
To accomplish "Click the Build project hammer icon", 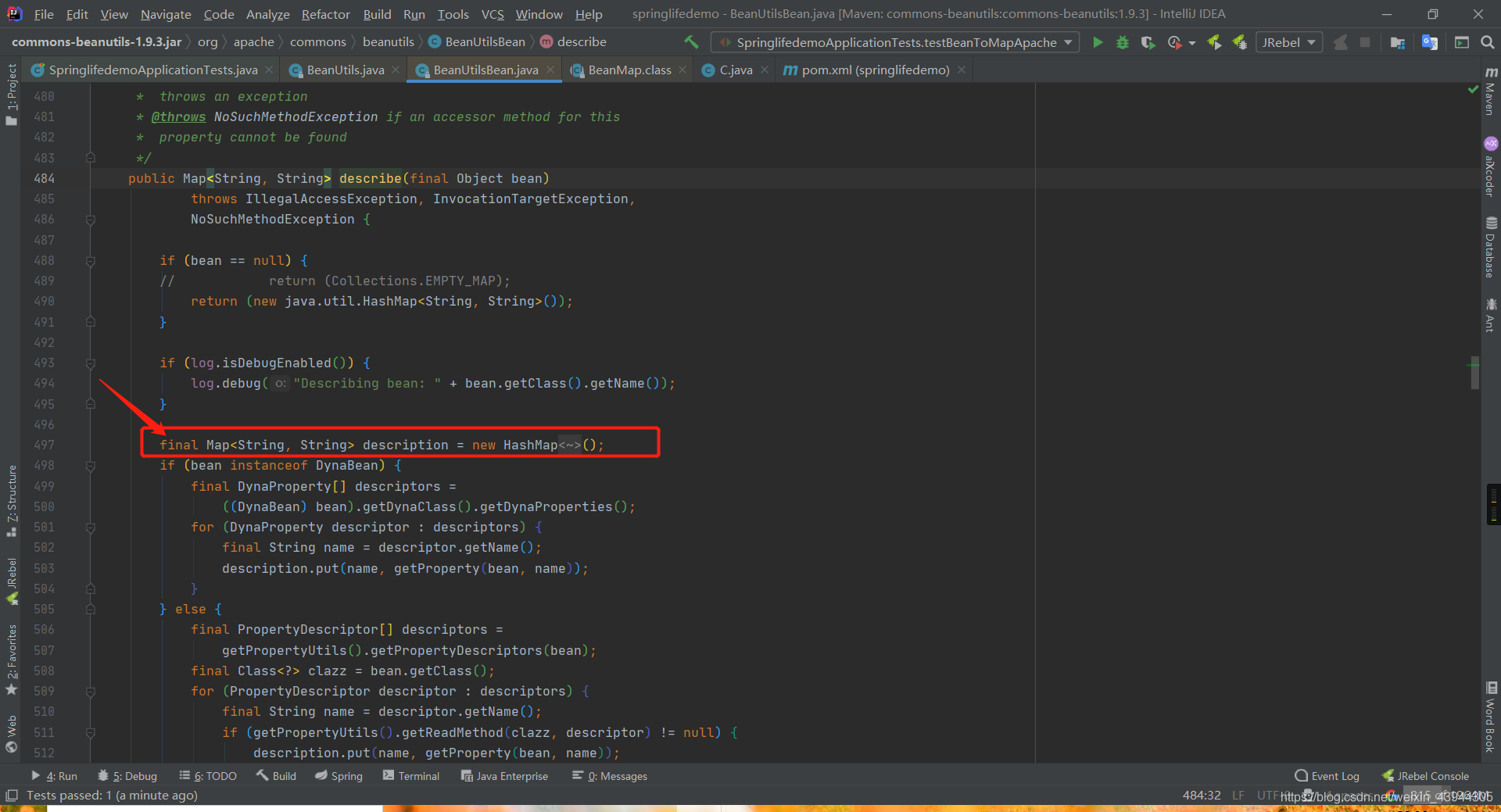I will [x=691, y=42].
